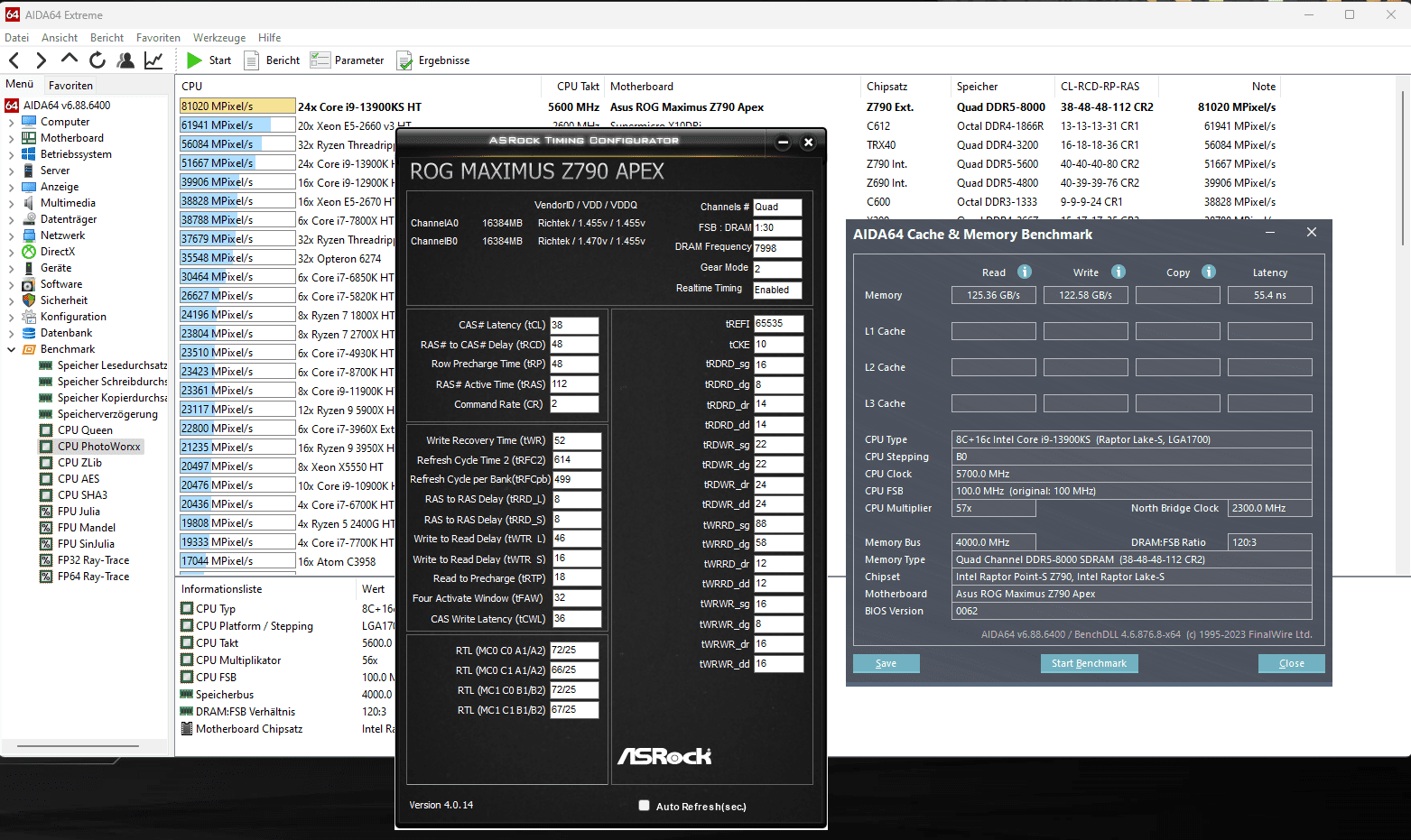
Task: Select FP64 Ray-Trace benchmark item
Action: click(x=84, y=577)
